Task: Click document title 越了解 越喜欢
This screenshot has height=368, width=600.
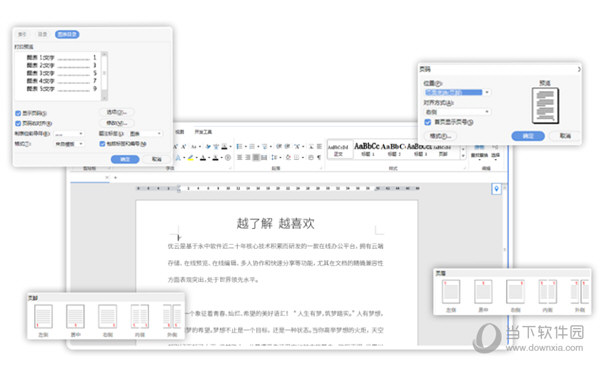Action: 276,223
